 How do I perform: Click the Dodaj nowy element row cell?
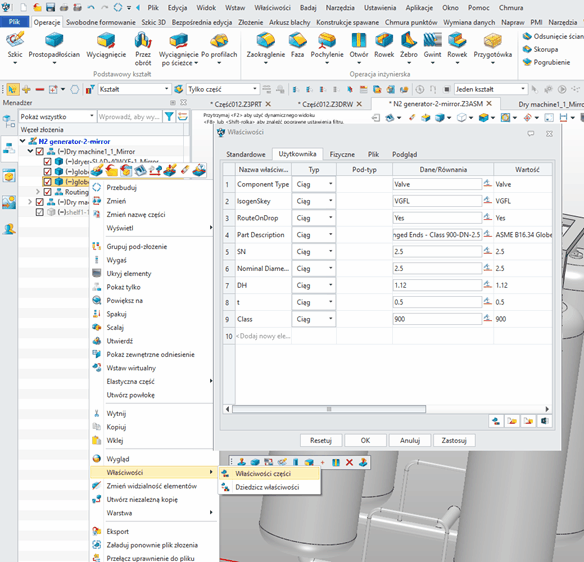pyautogui.click(x=264, y=336)
